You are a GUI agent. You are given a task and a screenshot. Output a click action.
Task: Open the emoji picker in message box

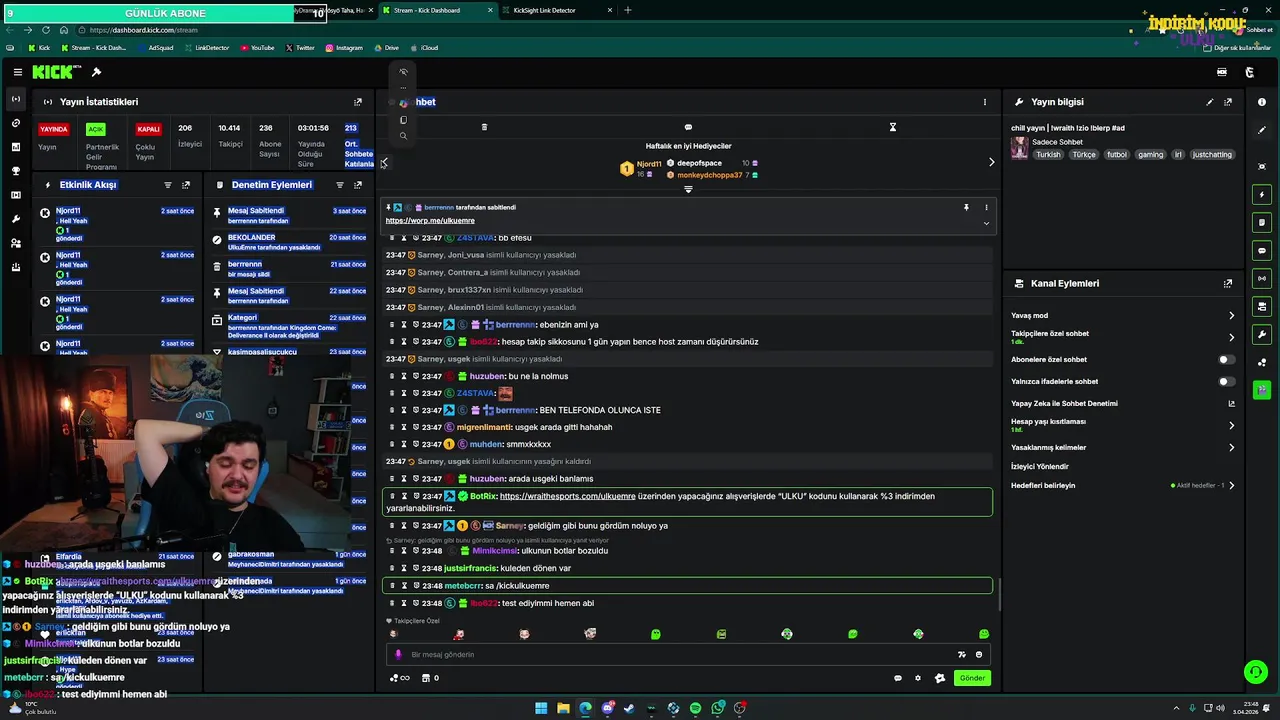point(979,655)
